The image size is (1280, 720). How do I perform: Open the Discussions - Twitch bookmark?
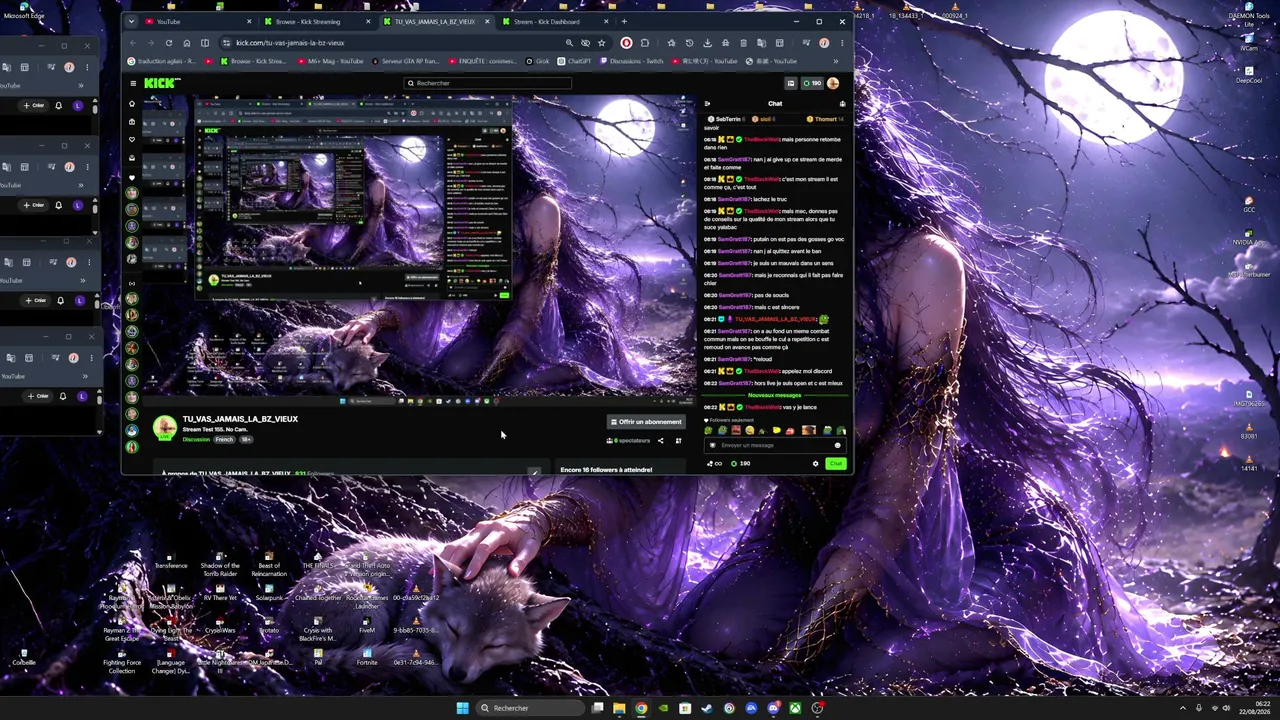coord(631,61)
